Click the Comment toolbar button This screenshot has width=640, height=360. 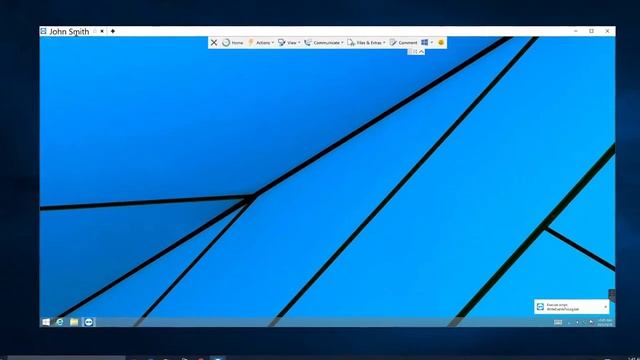tap(403, 42)
